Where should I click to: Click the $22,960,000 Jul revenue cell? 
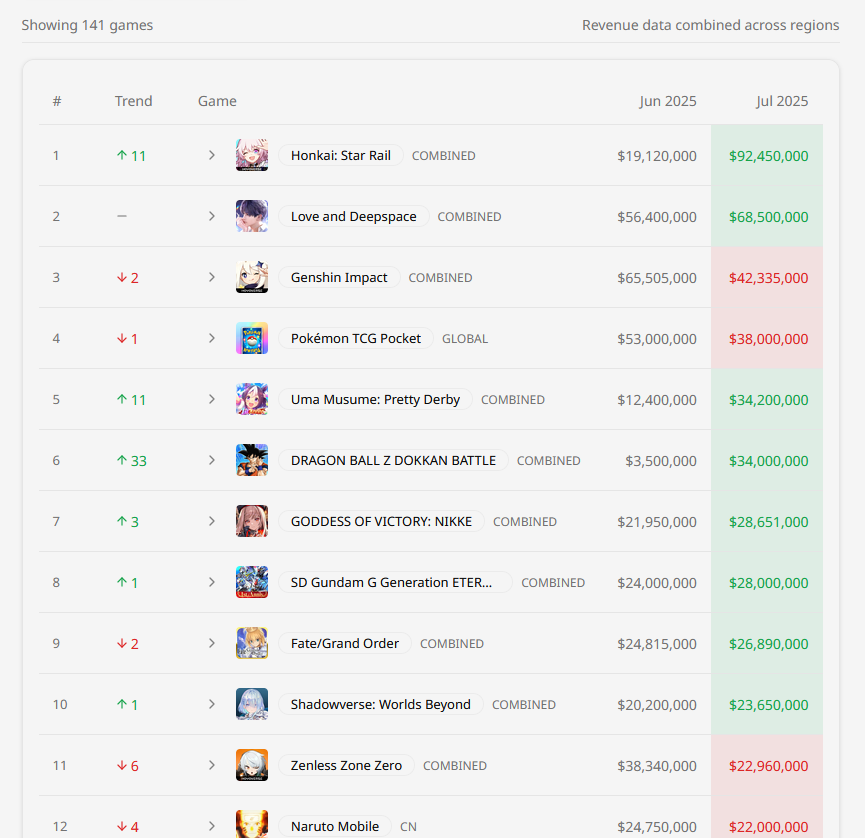[x=768, y=766]
